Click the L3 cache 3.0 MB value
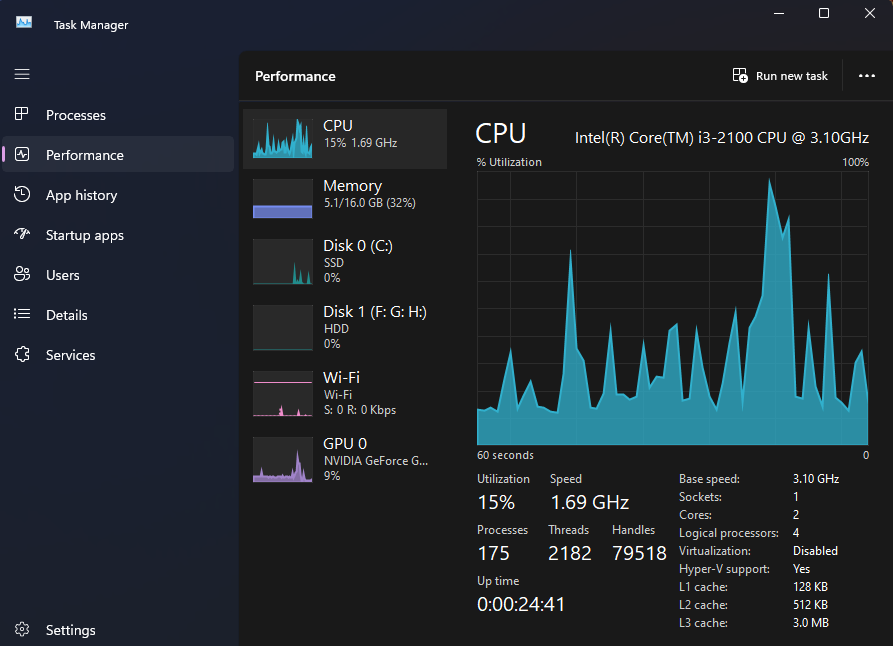Screen dimensions: 893x646 810,623
